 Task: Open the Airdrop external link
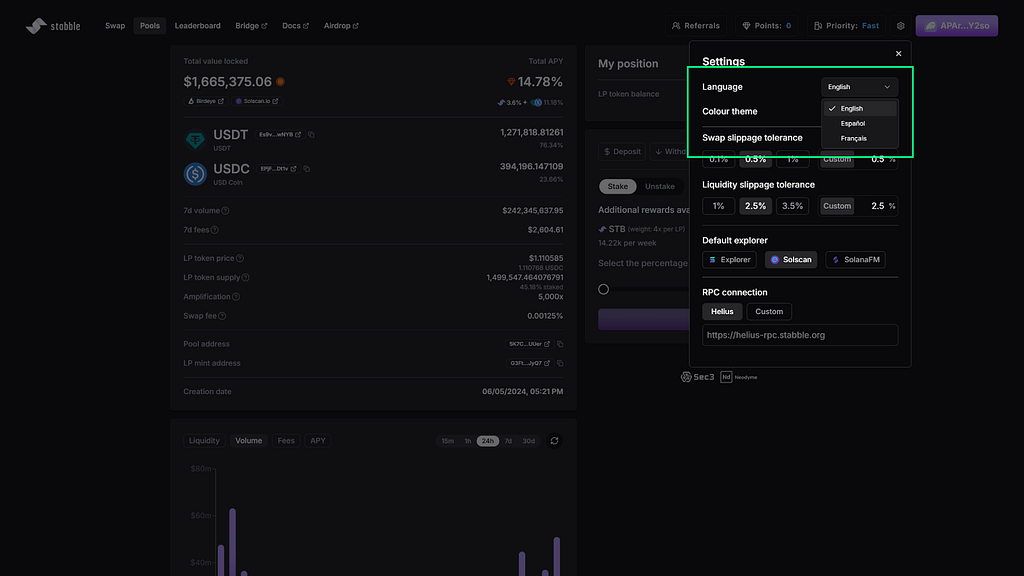tap(341, 25)
